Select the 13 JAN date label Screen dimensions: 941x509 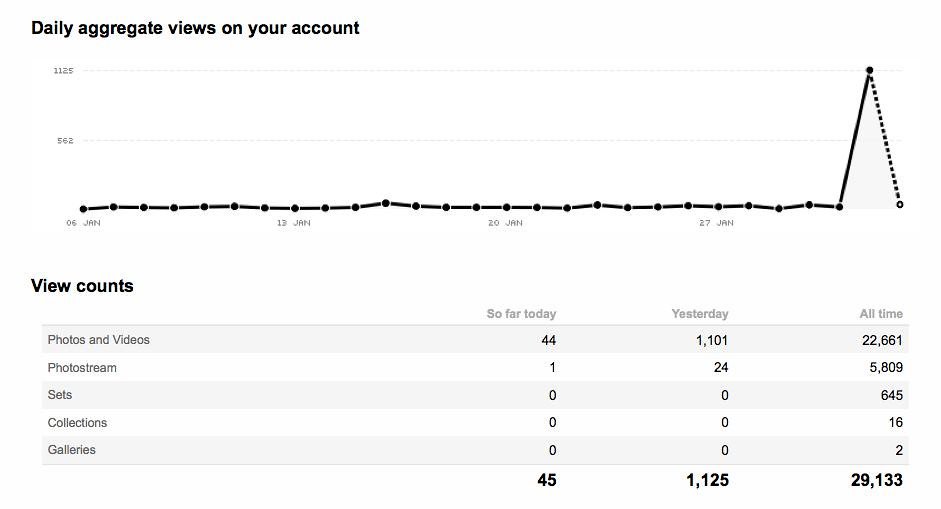tap(294, 223)
